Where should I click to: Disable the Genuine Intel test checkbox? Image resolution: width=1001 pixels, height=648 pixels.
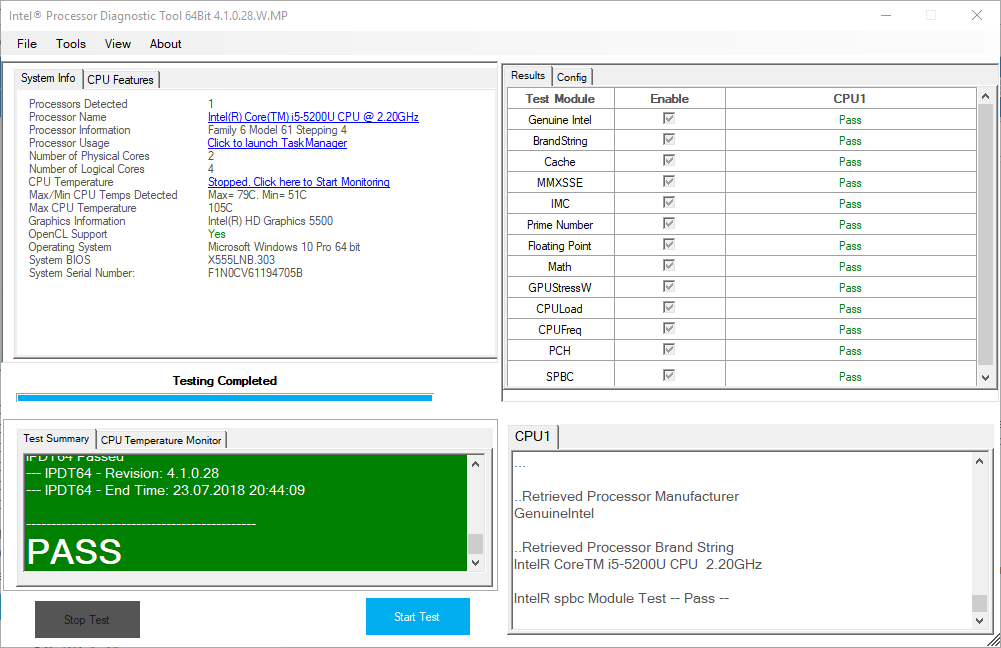(x=669, y=119)
